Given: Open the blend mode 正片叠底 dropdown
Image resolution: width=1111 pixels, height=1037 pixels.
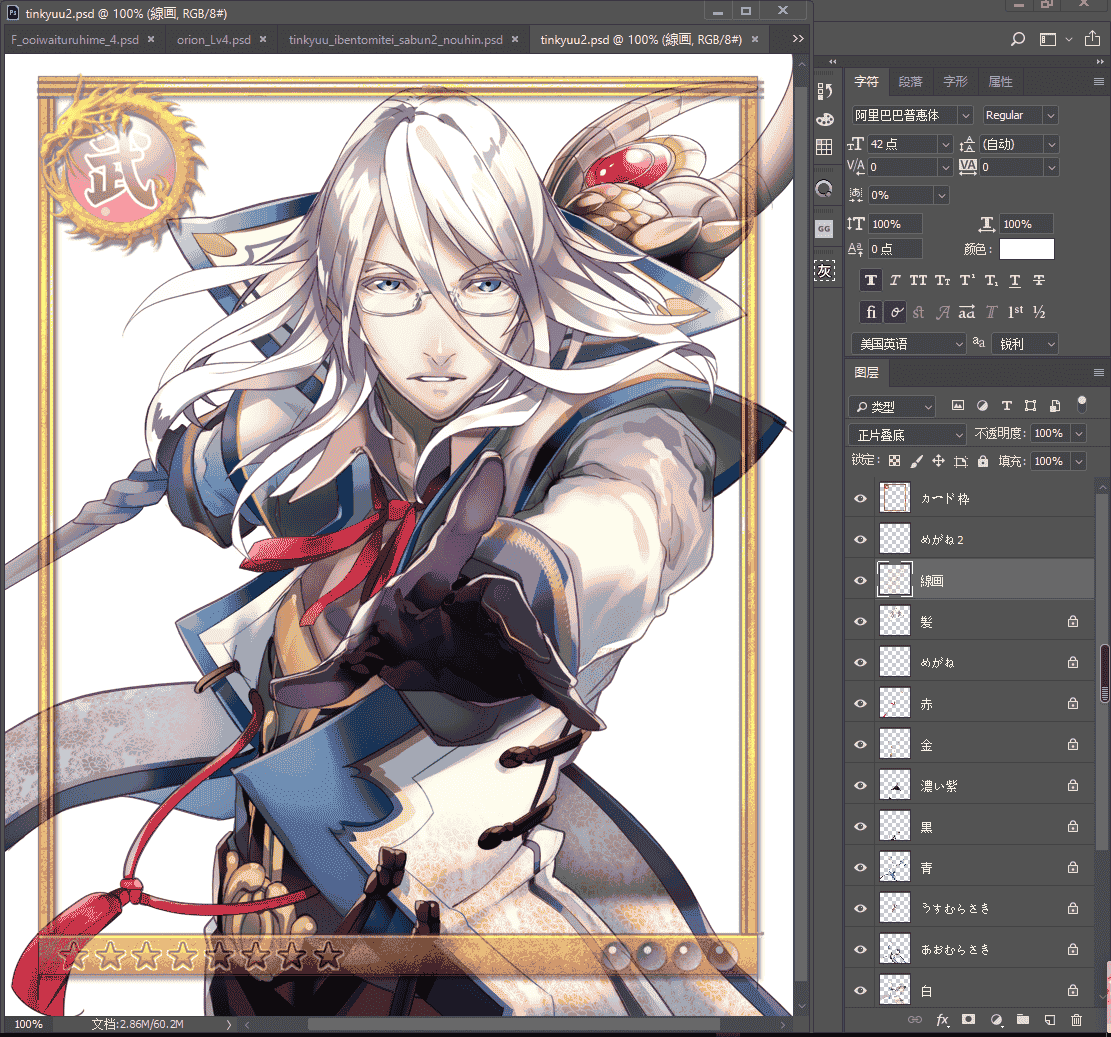Looking at the screenshot, I should (907, 435).
